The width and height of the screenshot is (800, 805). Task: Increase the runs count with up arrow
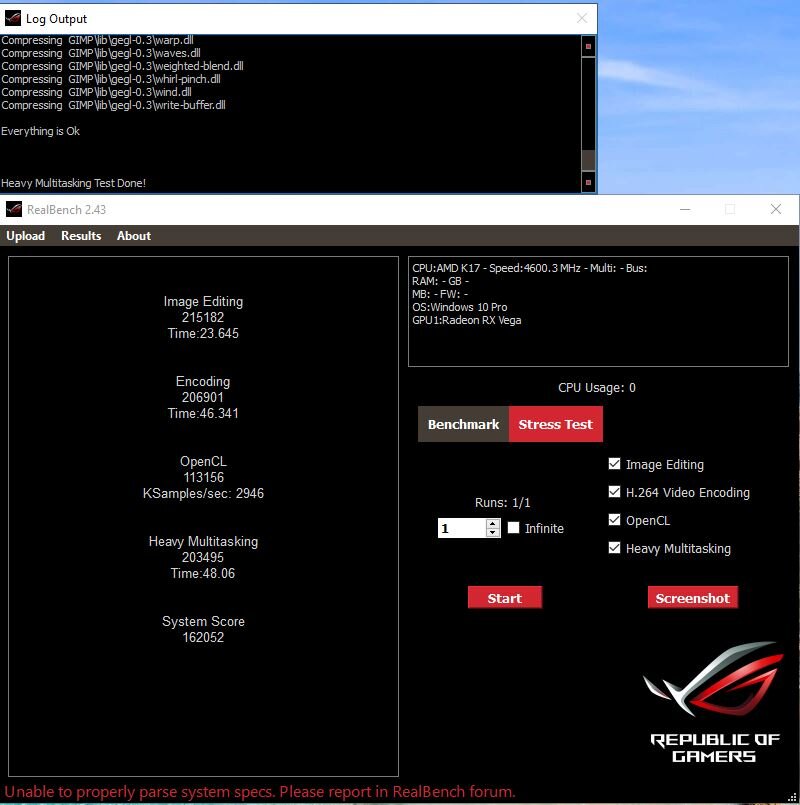tap(493, 524)
